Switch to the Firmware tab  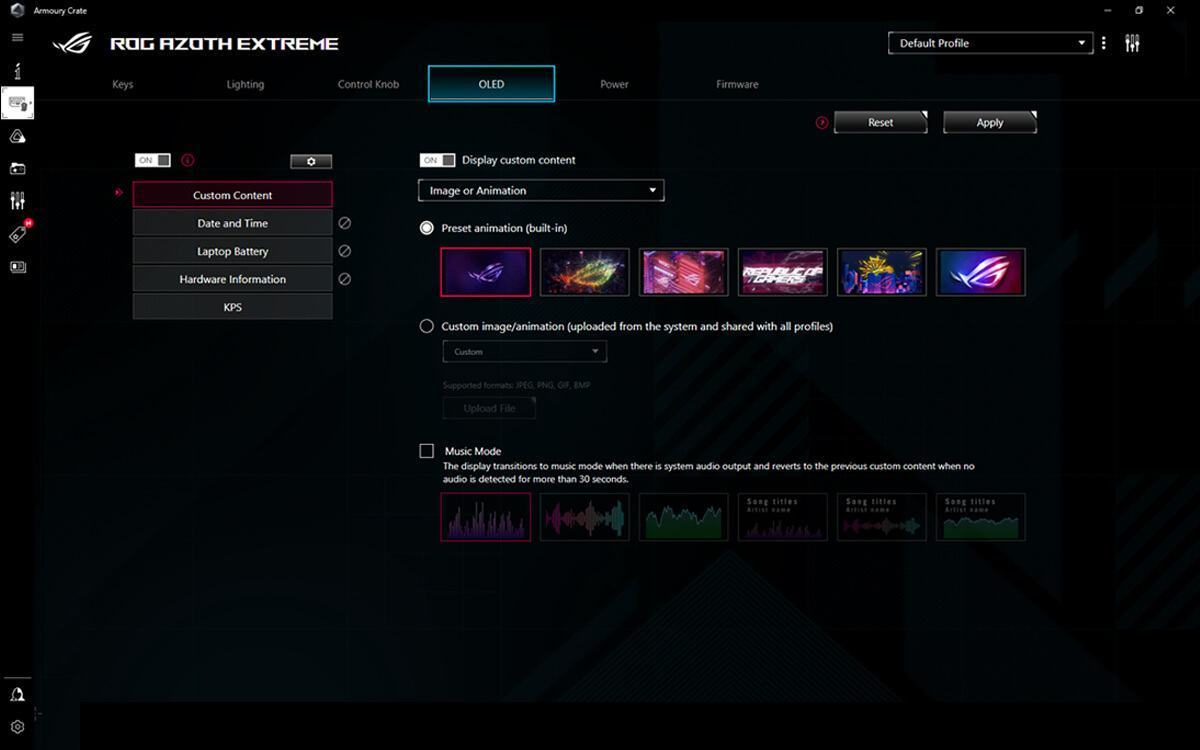(736, 84)
